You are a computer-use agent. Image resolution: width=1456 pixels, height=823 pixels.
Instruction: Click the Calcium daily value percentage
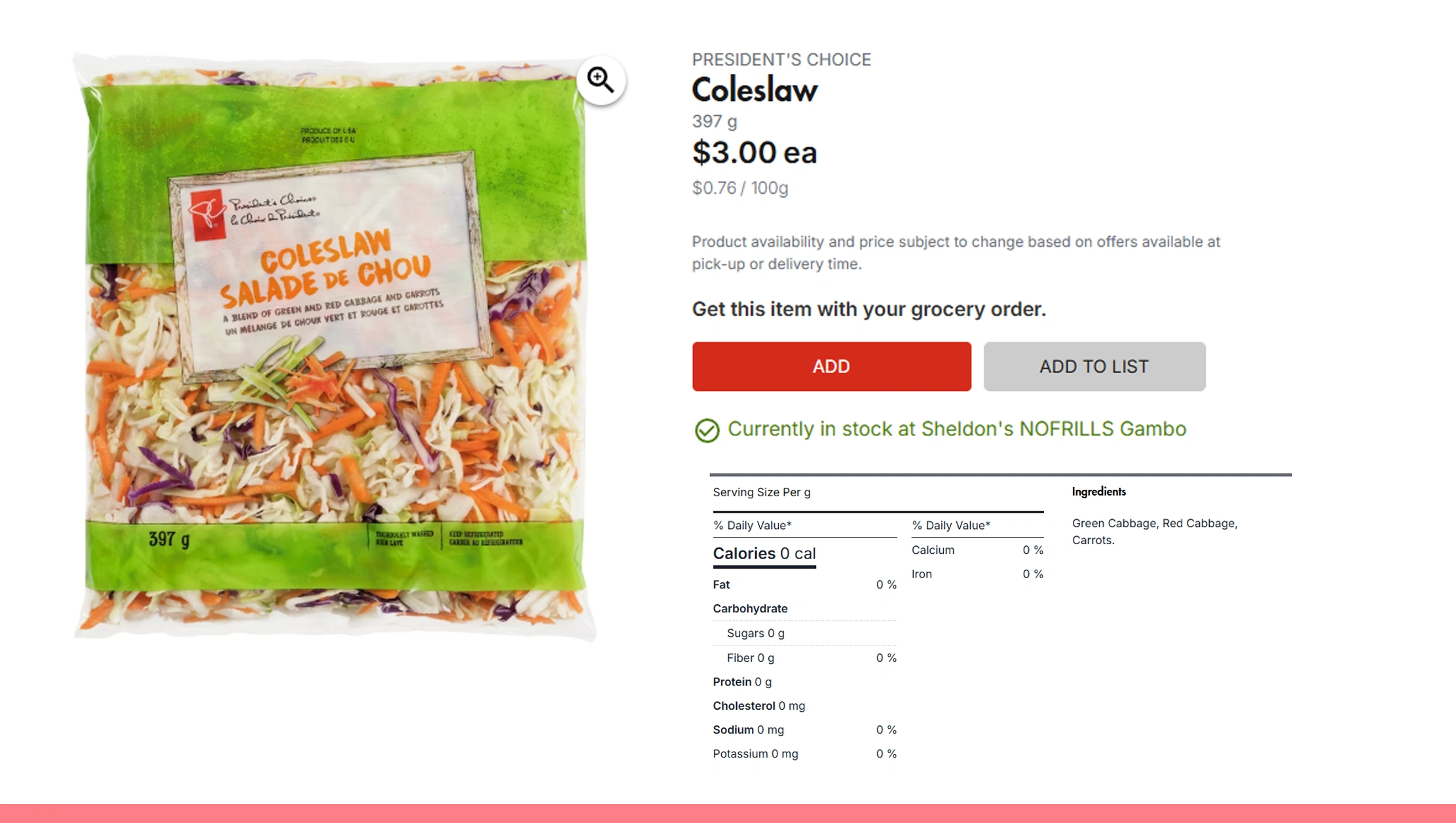coord(1033,550)
